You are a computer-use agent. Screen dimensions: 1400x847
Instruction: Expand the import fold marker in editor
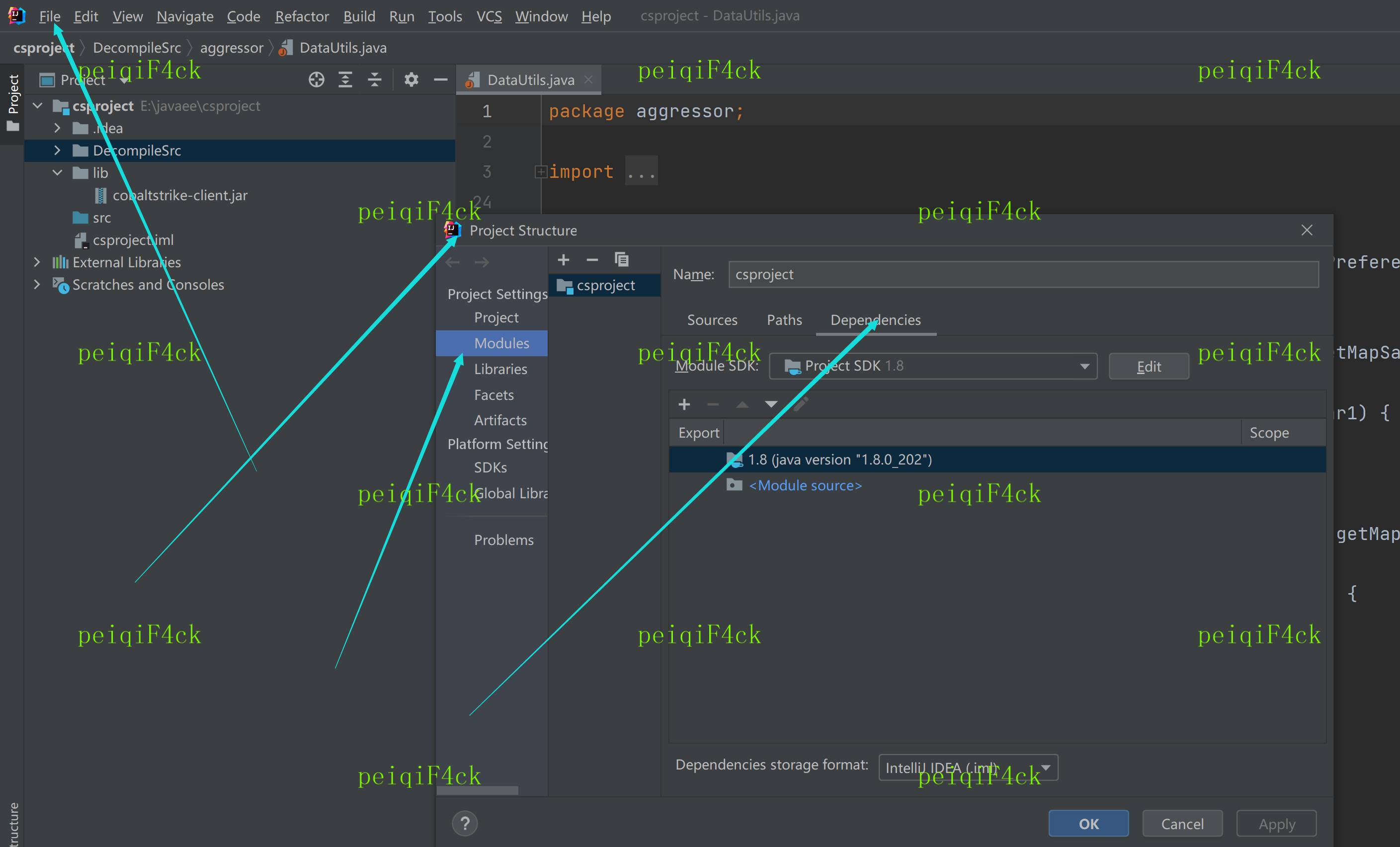point(540,171)
